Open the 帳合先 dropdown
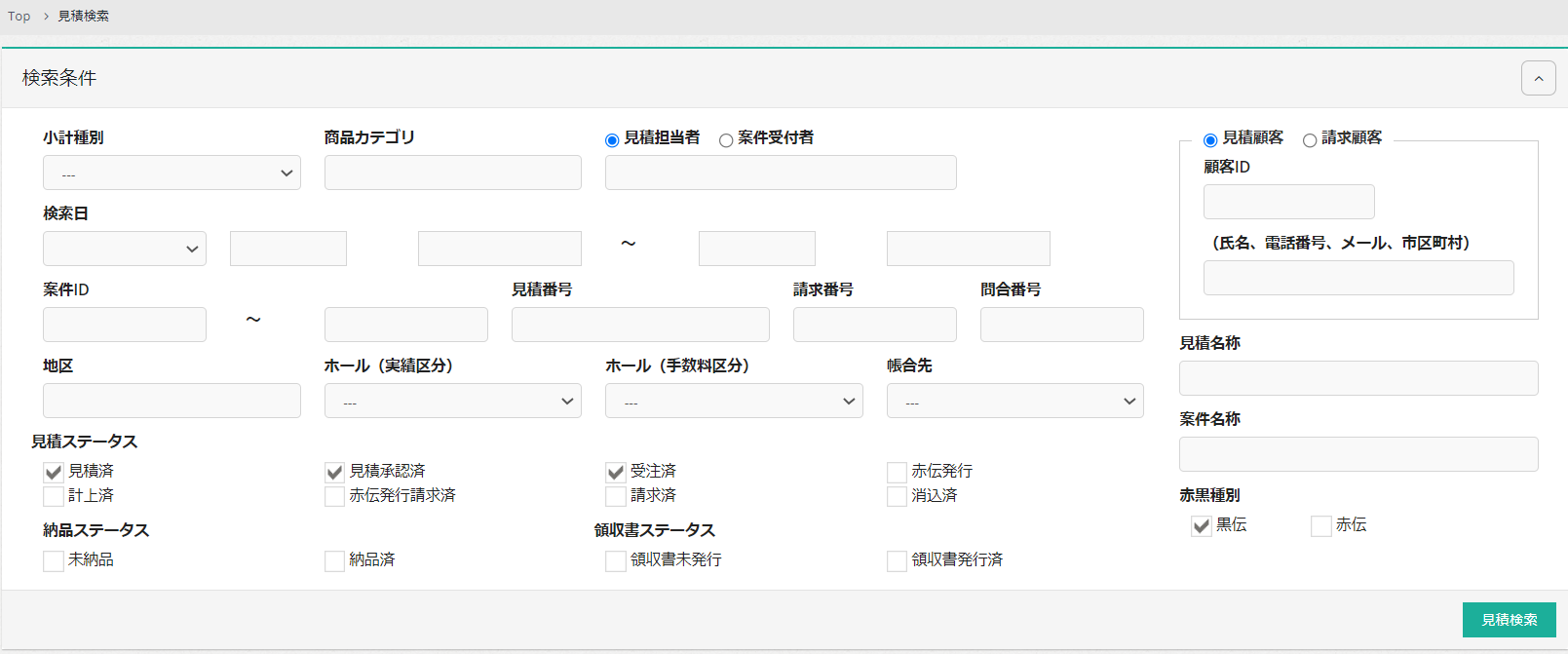Viewport: 1568px width, 654px height. pyautogui.click(x=1014, y=401)
